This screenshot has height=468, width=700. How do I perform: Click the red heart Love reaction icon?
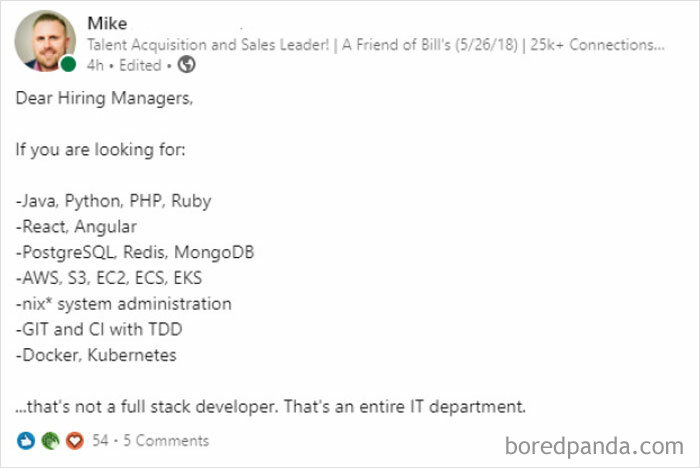click(x=72, y=440)
